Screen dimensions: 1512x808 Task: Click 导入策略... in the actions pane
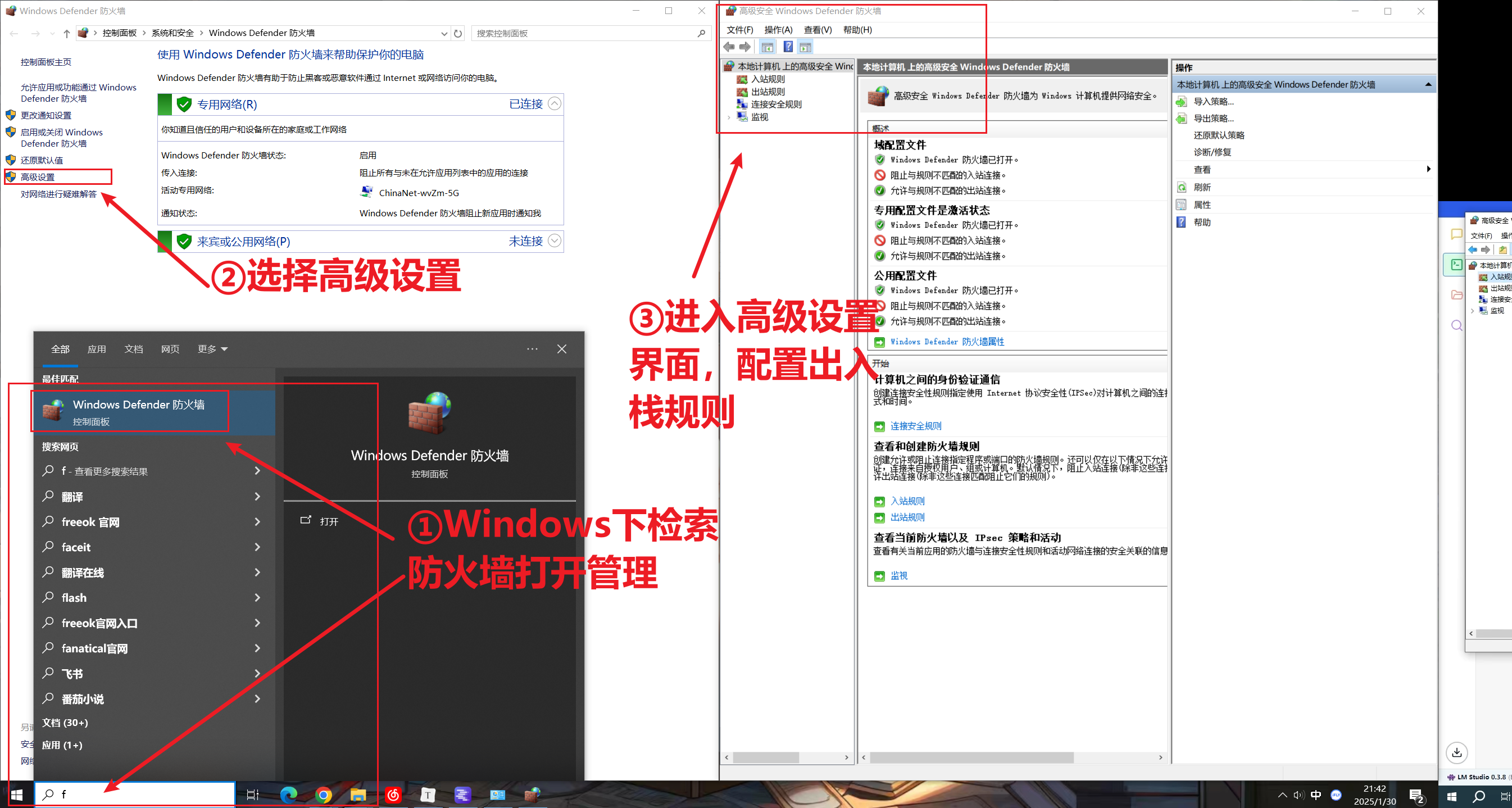coord(1213,102)
